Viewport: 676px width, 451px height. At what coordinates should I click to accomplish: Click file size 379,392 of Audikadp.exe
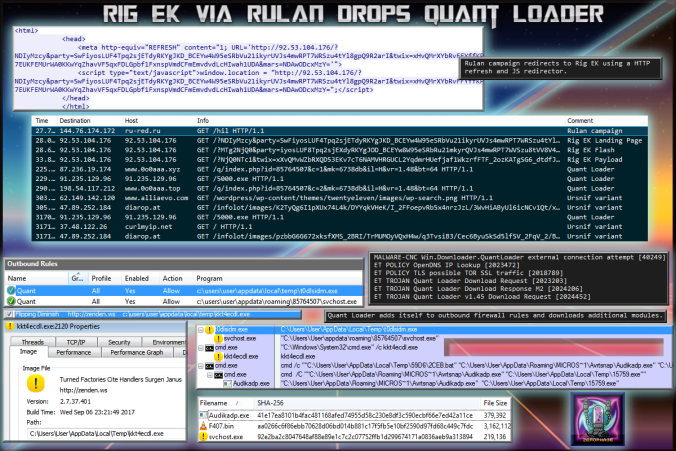tap(495, 415)
